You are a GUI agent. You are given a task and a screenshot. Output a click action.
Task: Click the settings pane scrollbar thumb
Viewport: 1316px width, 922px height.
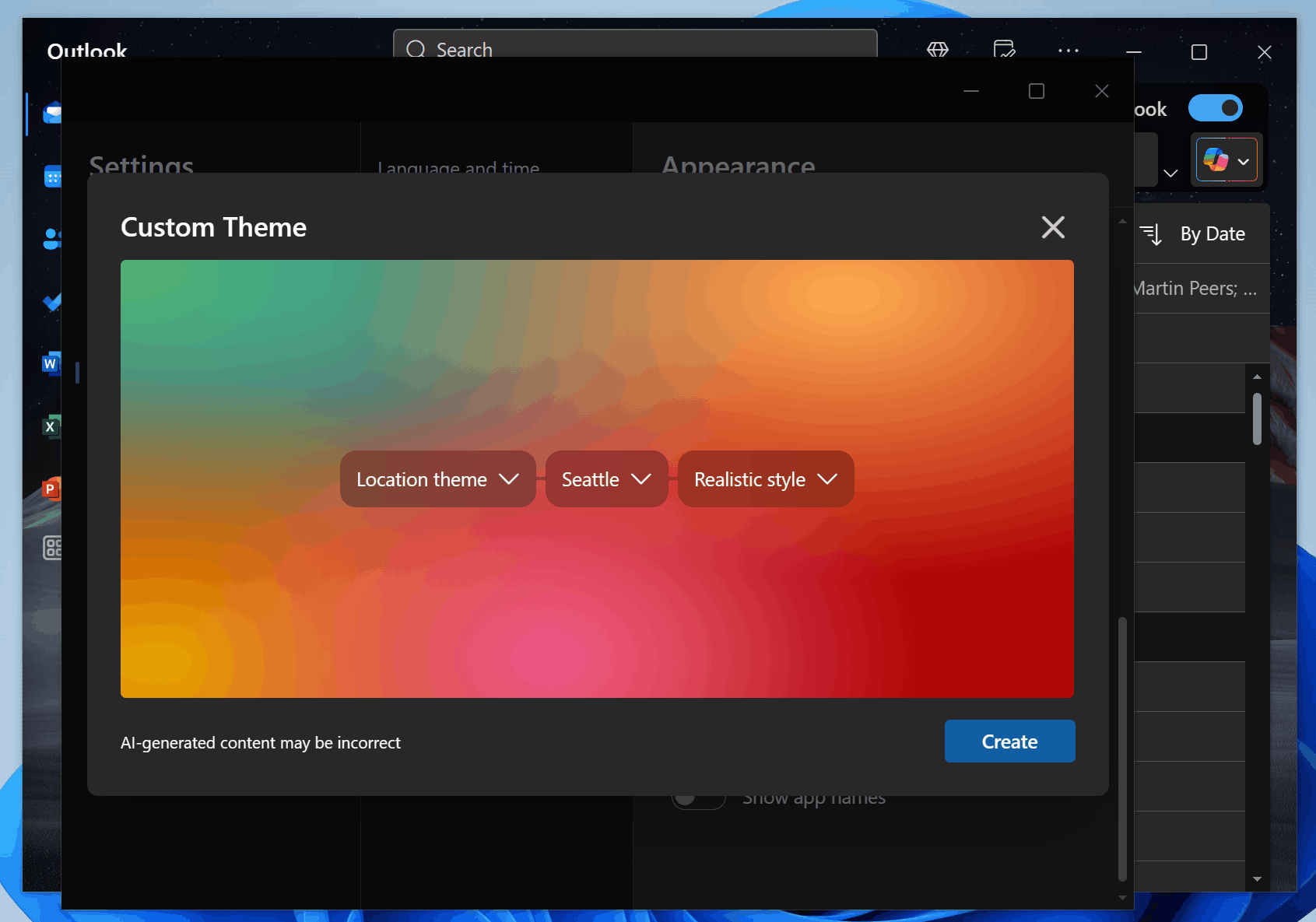(1122, 749)
